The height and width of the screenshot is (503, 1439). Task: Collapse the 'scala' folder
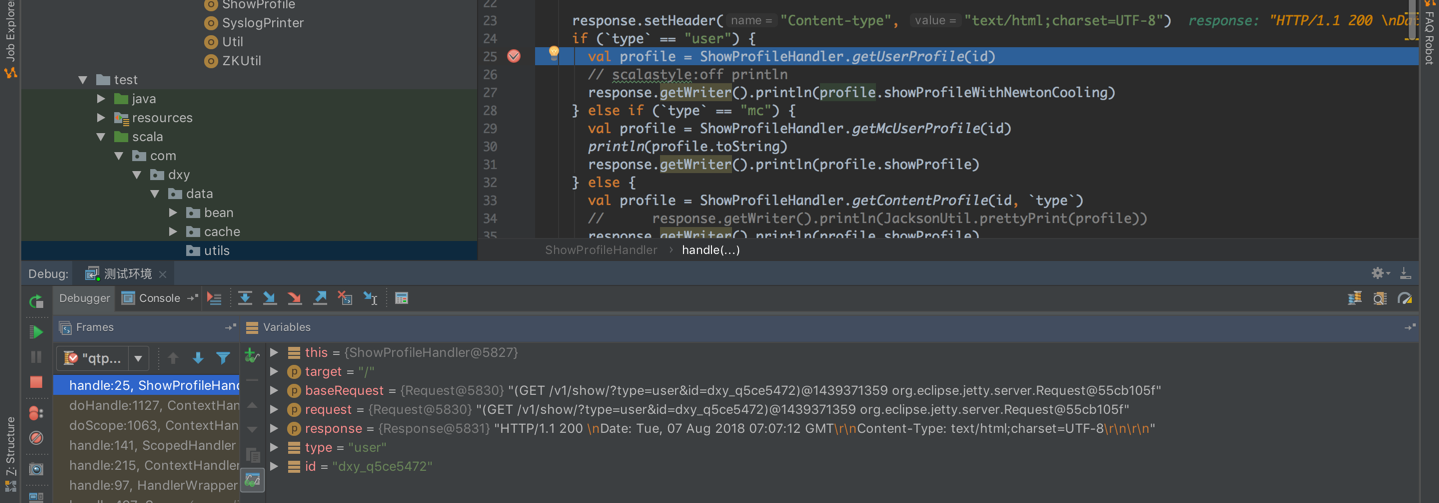[x=101, y=137]
